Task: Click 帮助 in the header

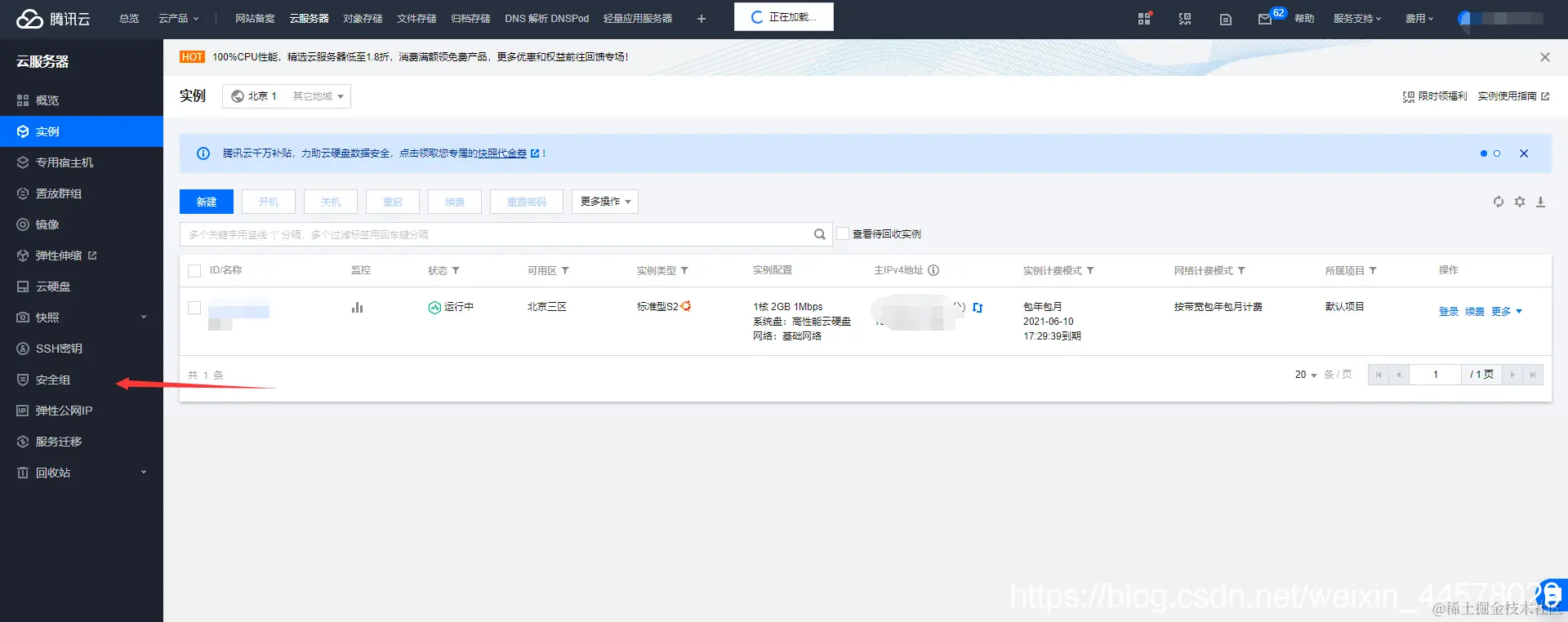Action: coord(1304,19)
